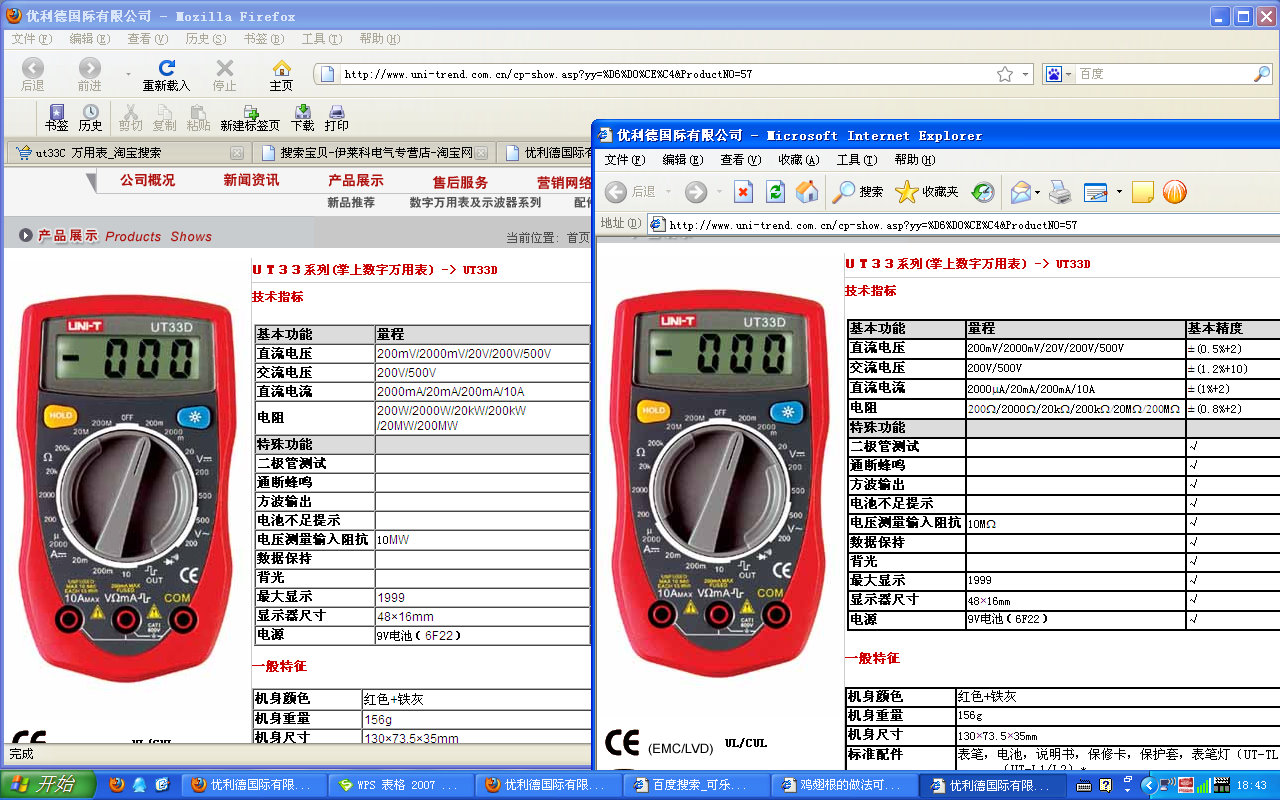The width and height of the screenshot is (1280, 800).
Task: Select cell 200V/500V in IE table
Action: [x=1075, y=368]
